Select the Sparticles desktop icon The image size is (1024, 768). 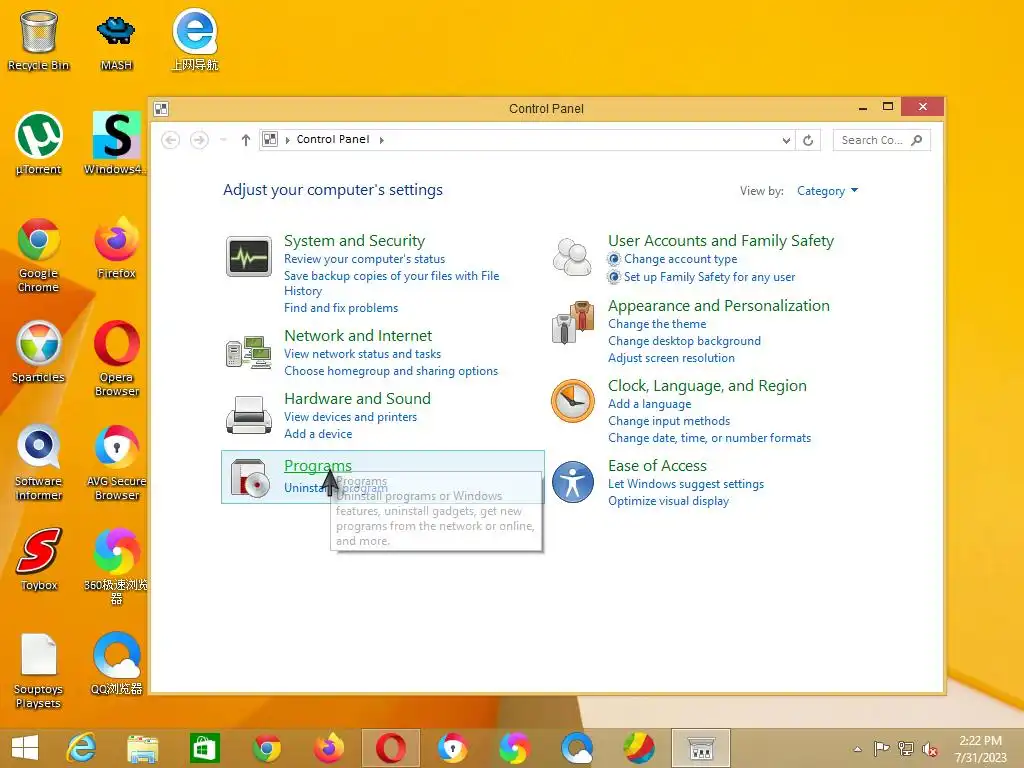point(39,352)
